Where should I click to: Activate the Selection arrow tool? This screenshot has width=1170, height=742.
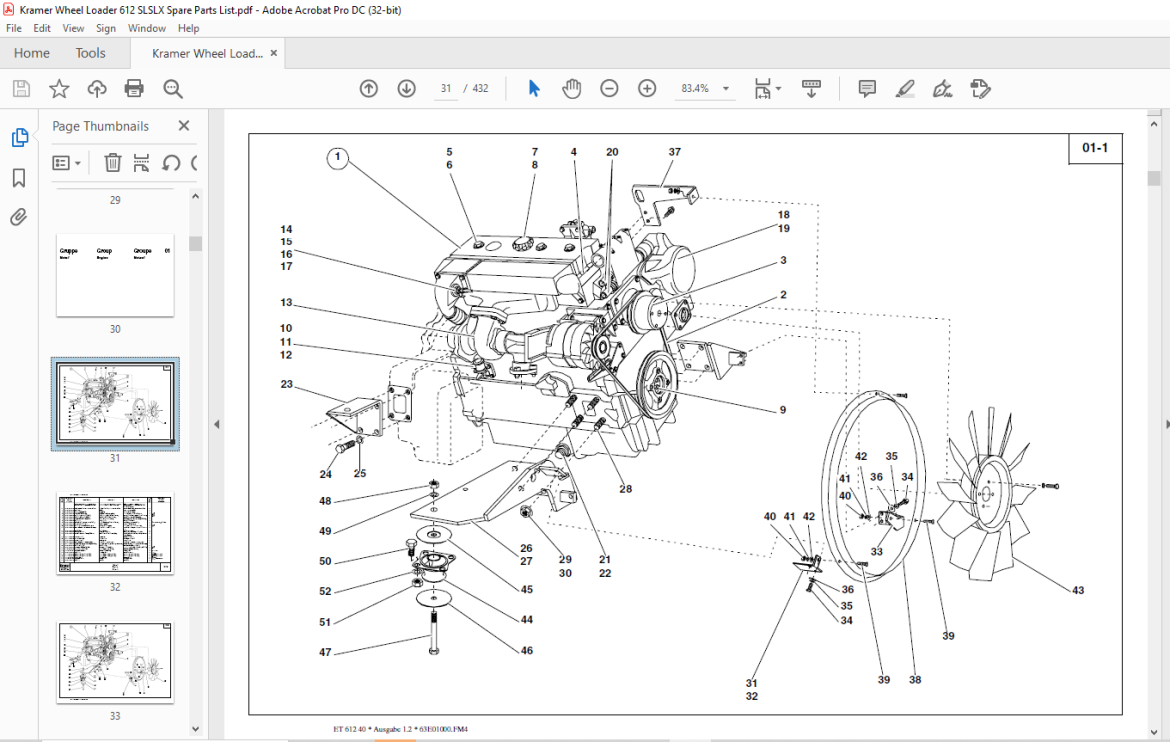pyautogui.click(x=534, y=89)
